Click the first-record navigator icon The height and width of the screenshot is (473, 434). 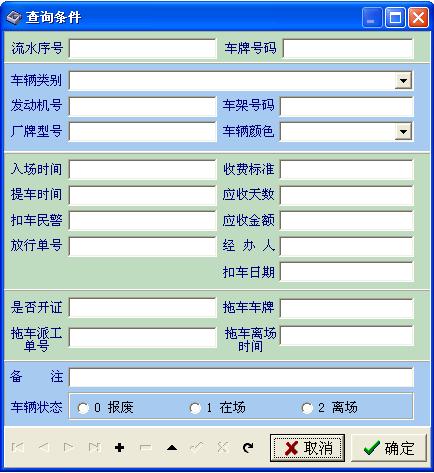pos(18,447)
